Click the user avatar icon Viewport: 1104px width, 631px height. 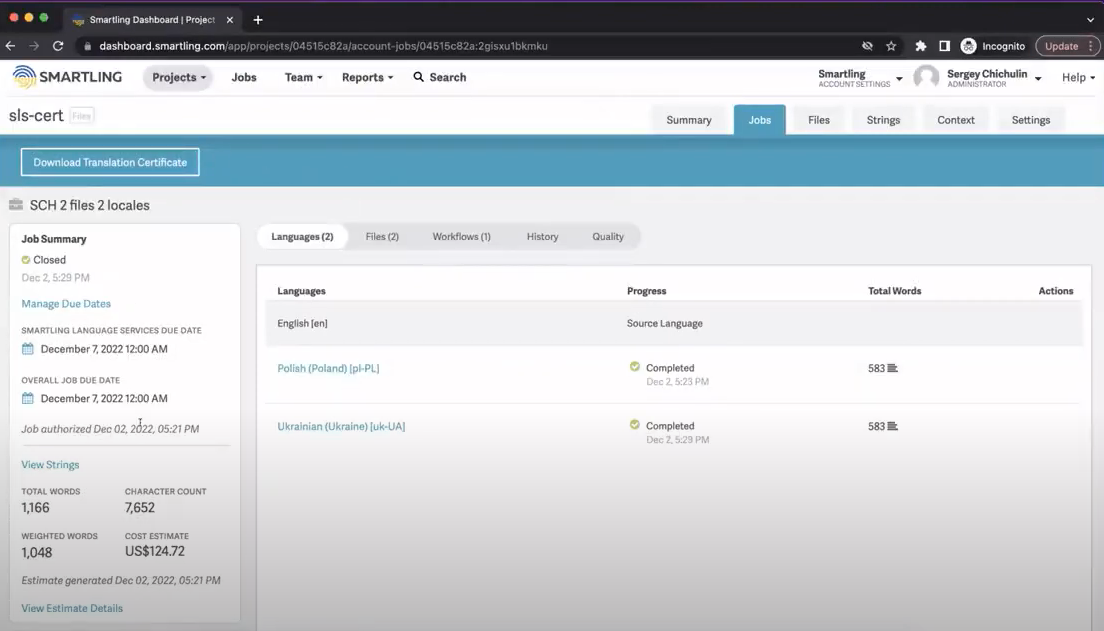tap(926, 77)
